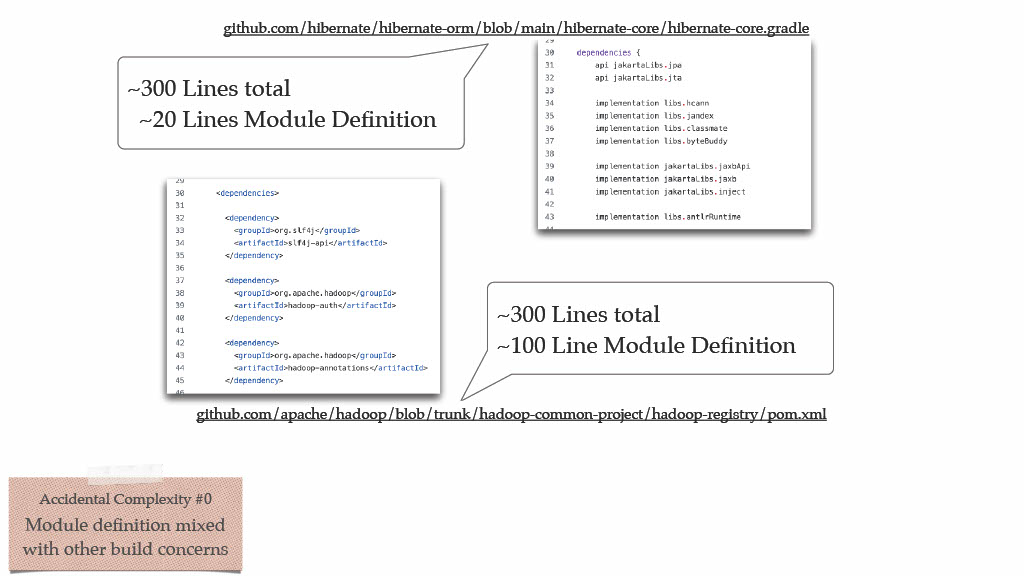Click the '<dependency>' tag on line 32
The image size is (1024, 576).
[252, 218]
